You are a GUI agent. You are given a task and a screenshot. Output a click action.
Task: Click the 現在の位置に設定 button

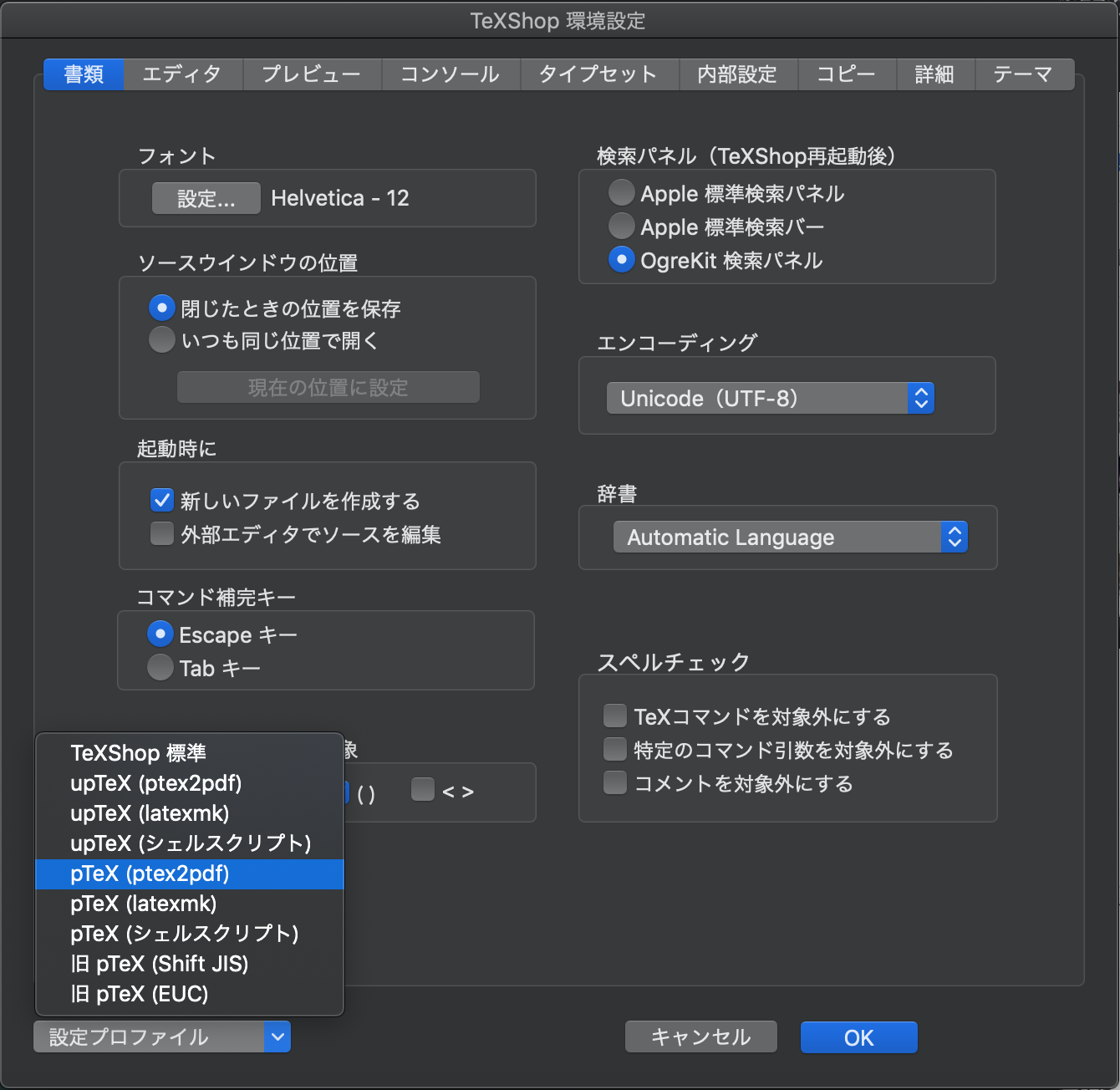tap(328, 387)
